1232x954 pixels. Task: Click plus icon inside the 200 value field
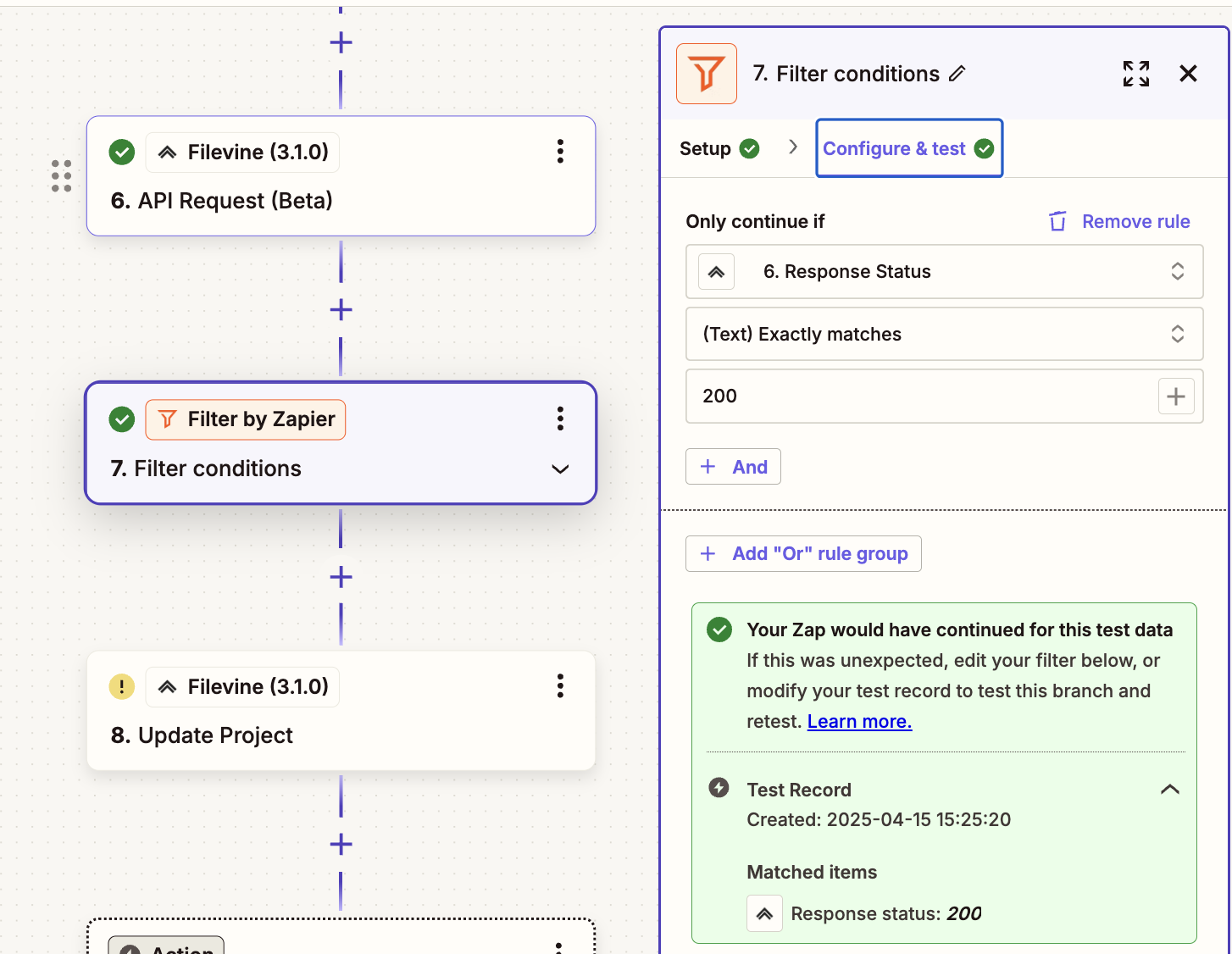[1175, 397]
